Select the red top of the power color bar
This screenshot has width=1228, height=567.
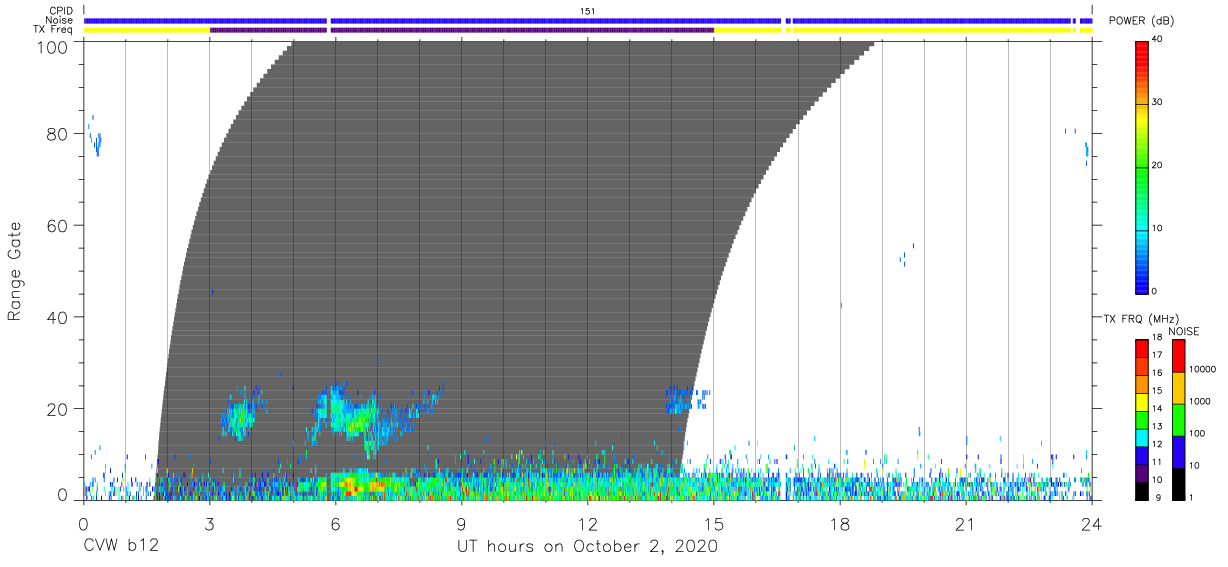coord(1141,48)
